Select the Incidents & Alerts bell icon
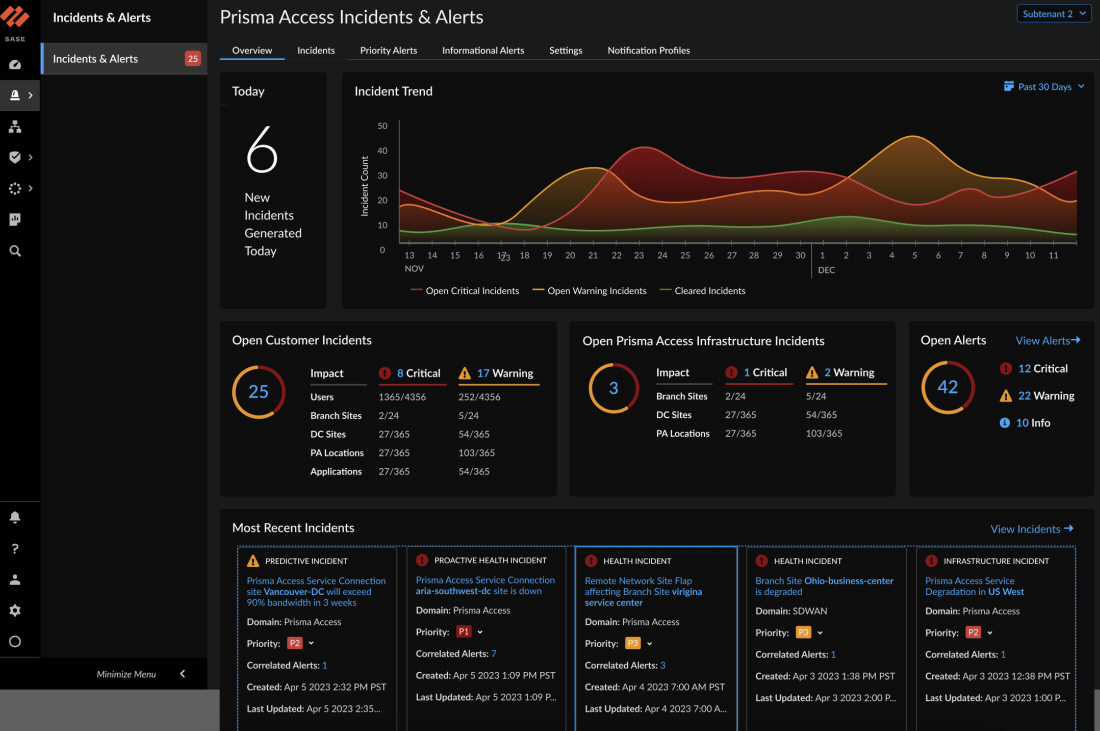 pos(15,95)
